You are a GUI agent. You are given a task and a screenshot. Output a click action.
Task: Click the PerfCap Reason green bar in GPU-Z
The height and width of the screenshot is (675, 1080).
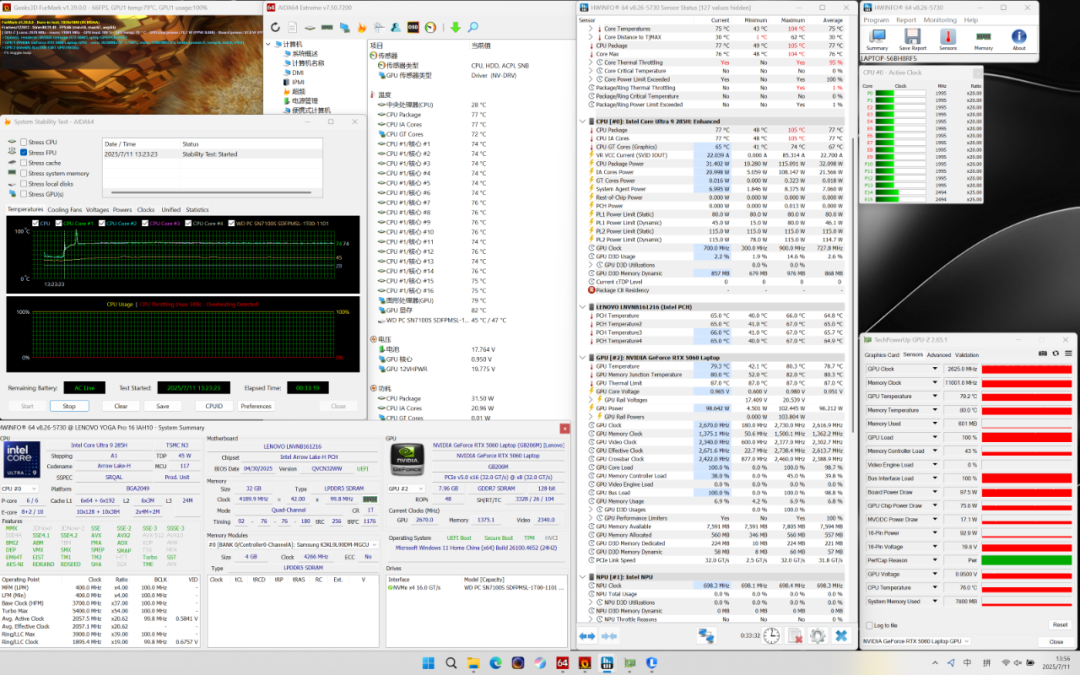coord(1027,561)
